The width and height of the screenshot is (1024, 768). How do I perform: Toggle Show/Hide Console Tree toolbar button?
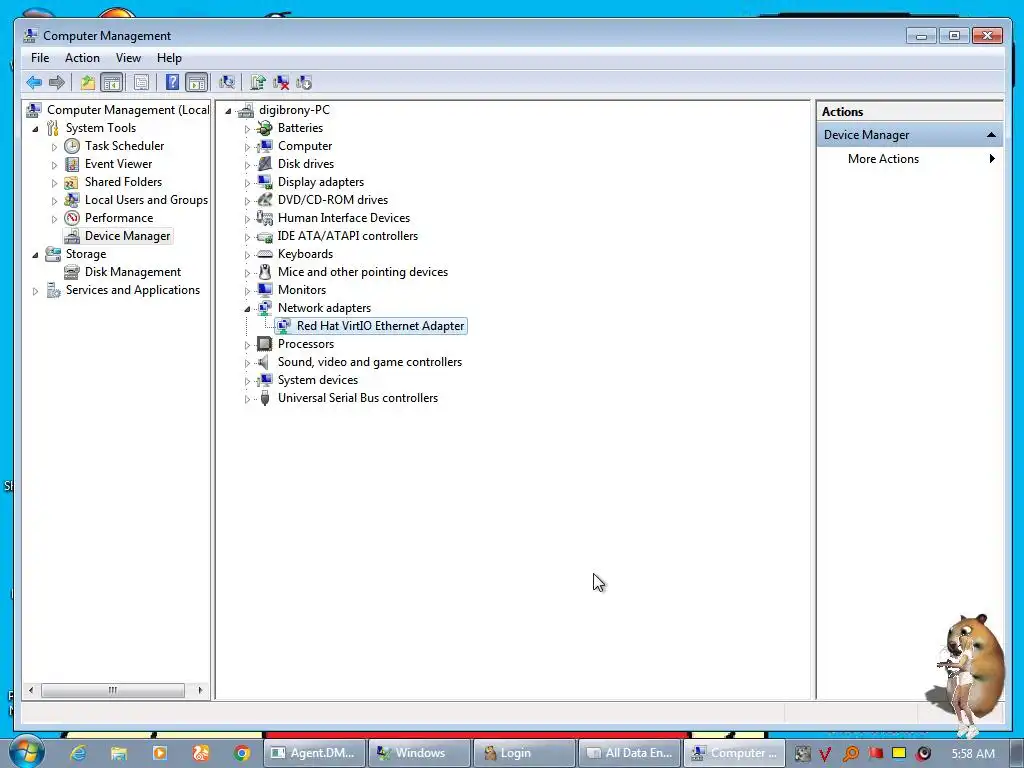coord(112,82)
